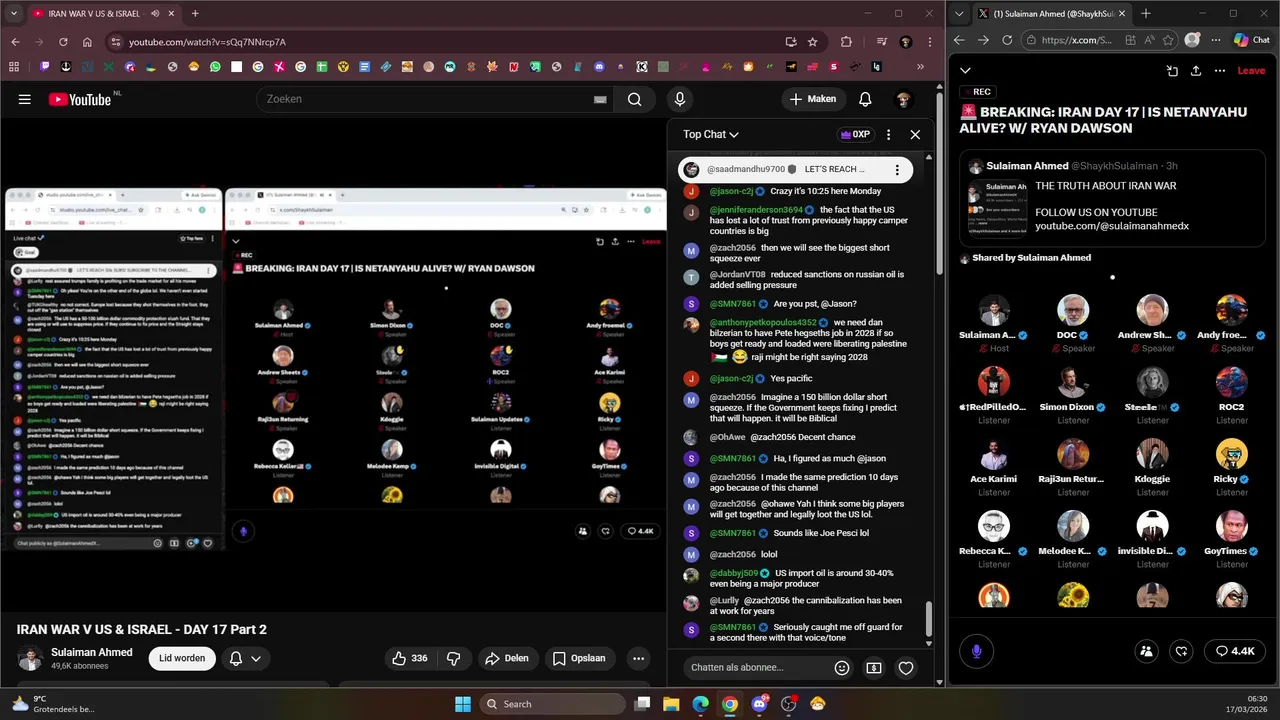The image size is (1280, 720).
Task: Open YouTube account avatar menu
Action: click(903, 99)
